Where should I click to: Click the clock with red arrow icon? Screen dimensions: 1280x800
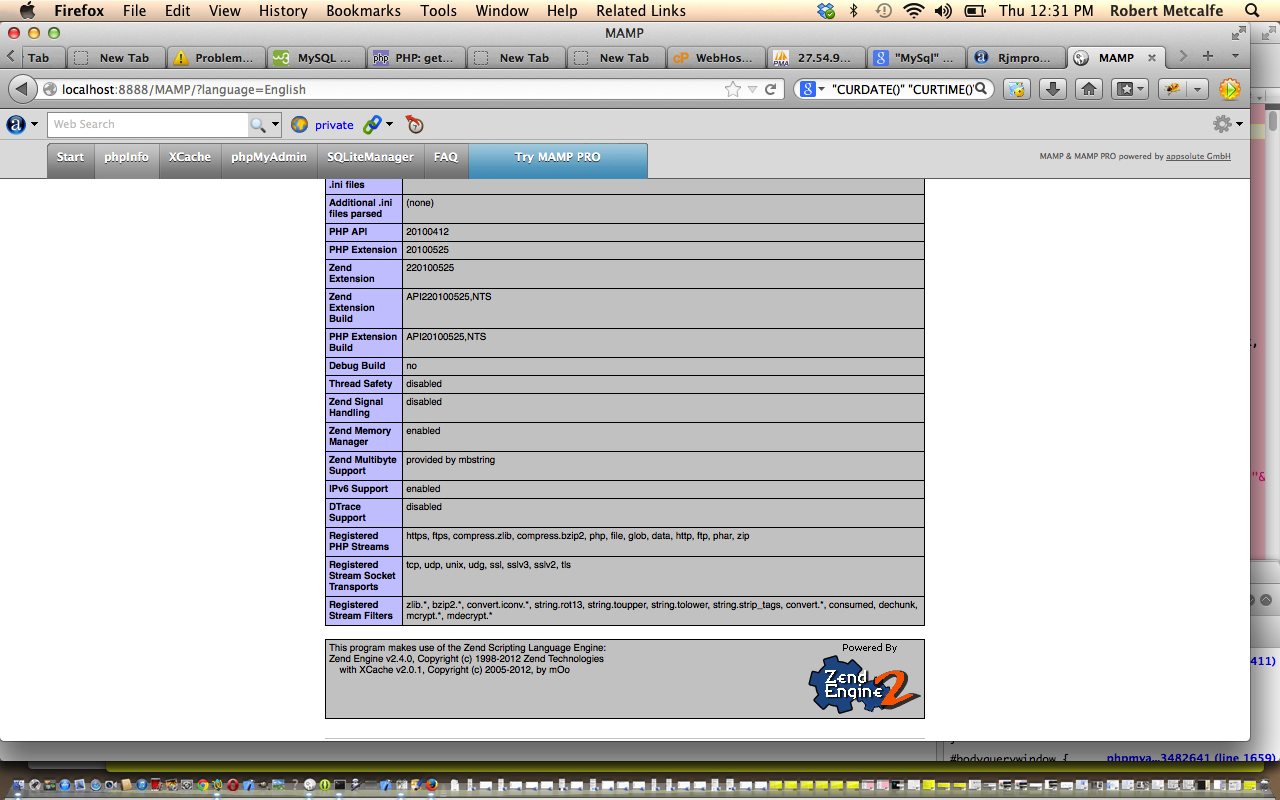click(x=415, y=125)
